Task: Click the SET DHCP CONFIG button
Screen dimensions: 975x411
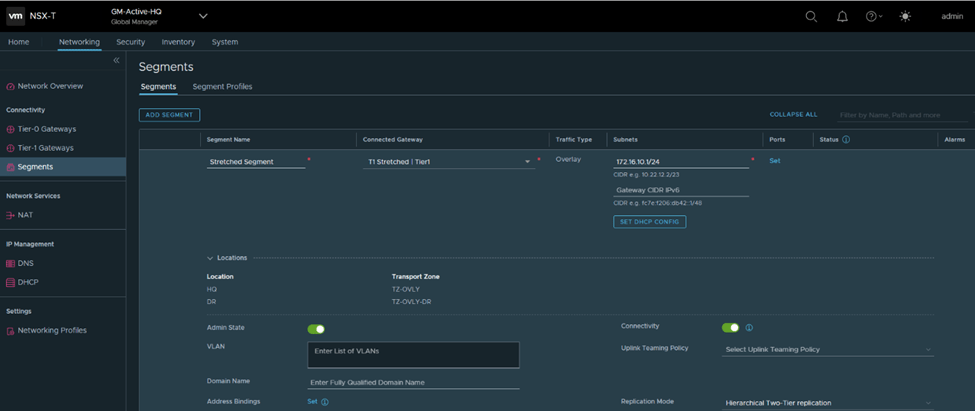Action: [x=649, y=222]
